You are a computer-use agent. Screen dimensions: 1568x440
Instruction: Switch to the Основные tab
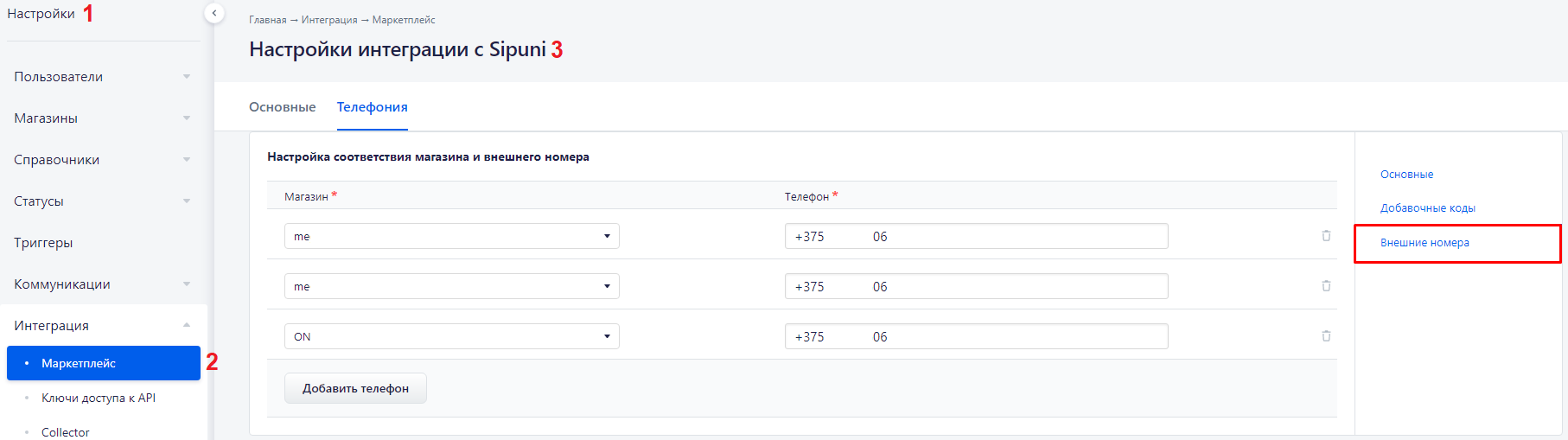[x=283, y=107]
